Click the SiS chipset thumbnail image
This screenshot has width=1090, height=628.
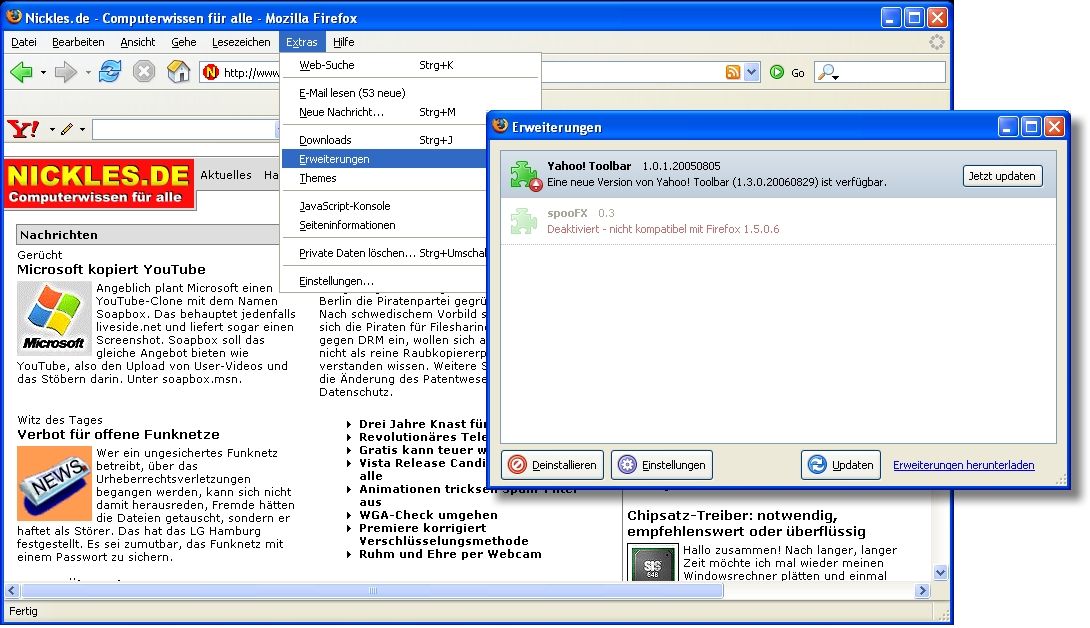pos(653,564)
